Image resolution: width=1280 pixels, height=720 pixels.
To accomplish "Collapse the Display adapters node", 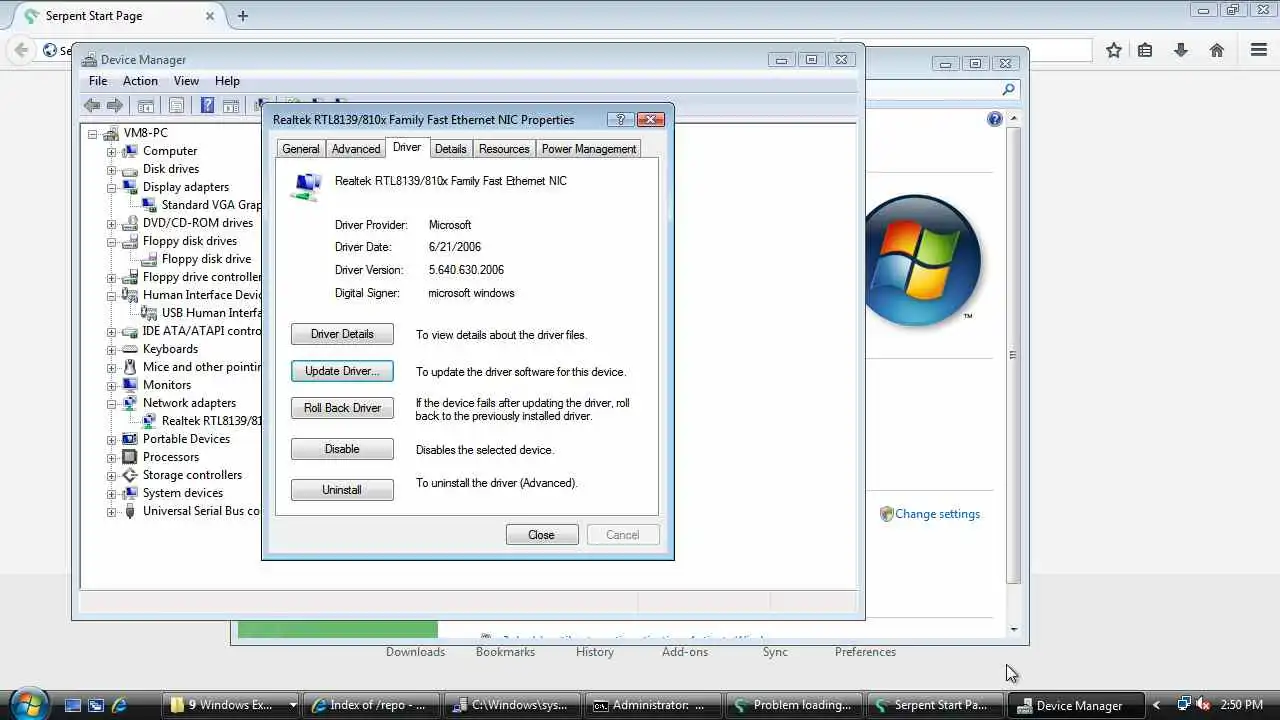I will point(112,188).
